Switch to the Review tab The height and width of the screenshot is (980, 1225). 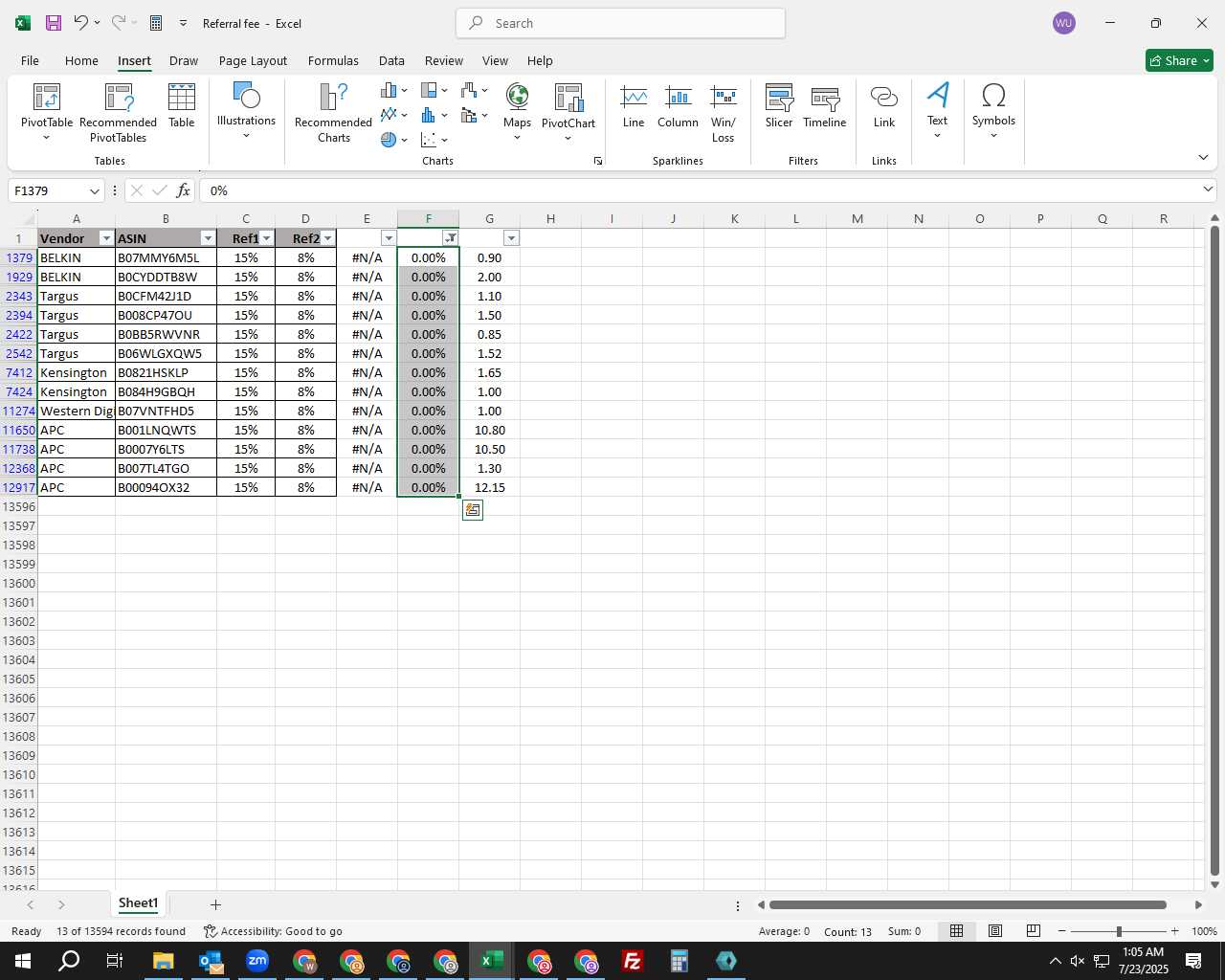click(444, 60)
